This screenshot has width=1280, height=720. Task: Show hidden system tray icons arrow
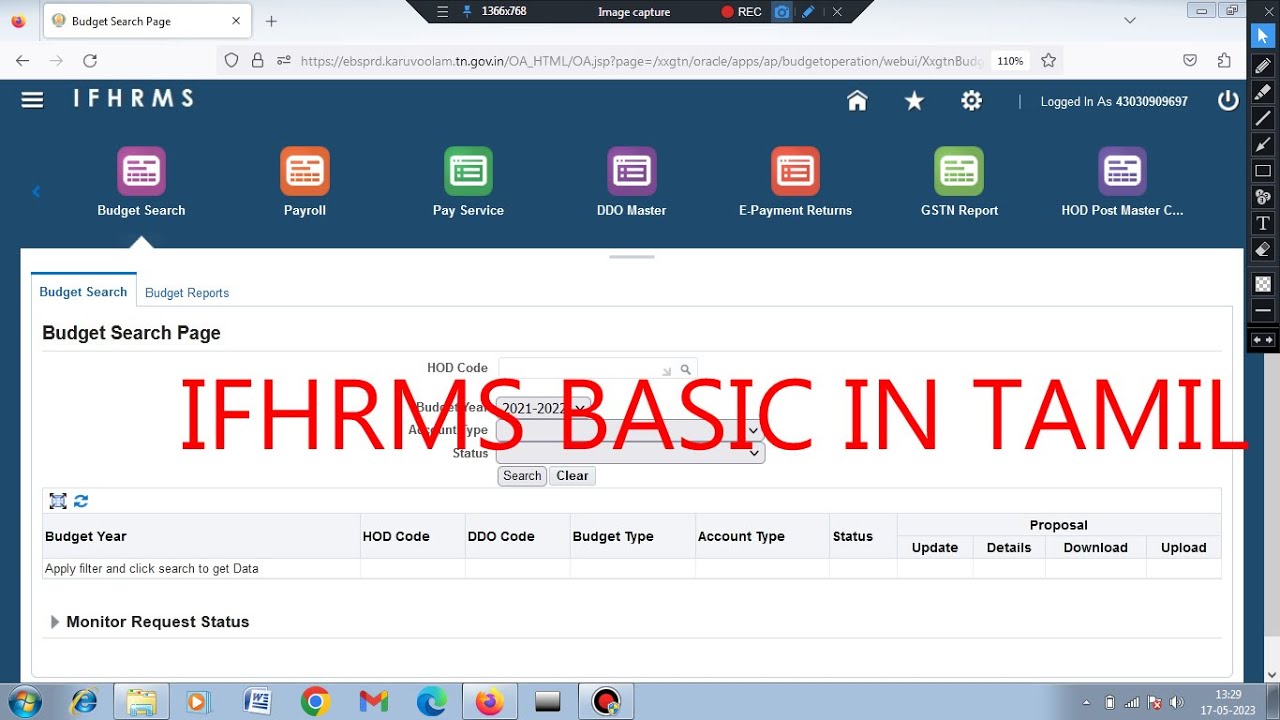pos(1087,702)
